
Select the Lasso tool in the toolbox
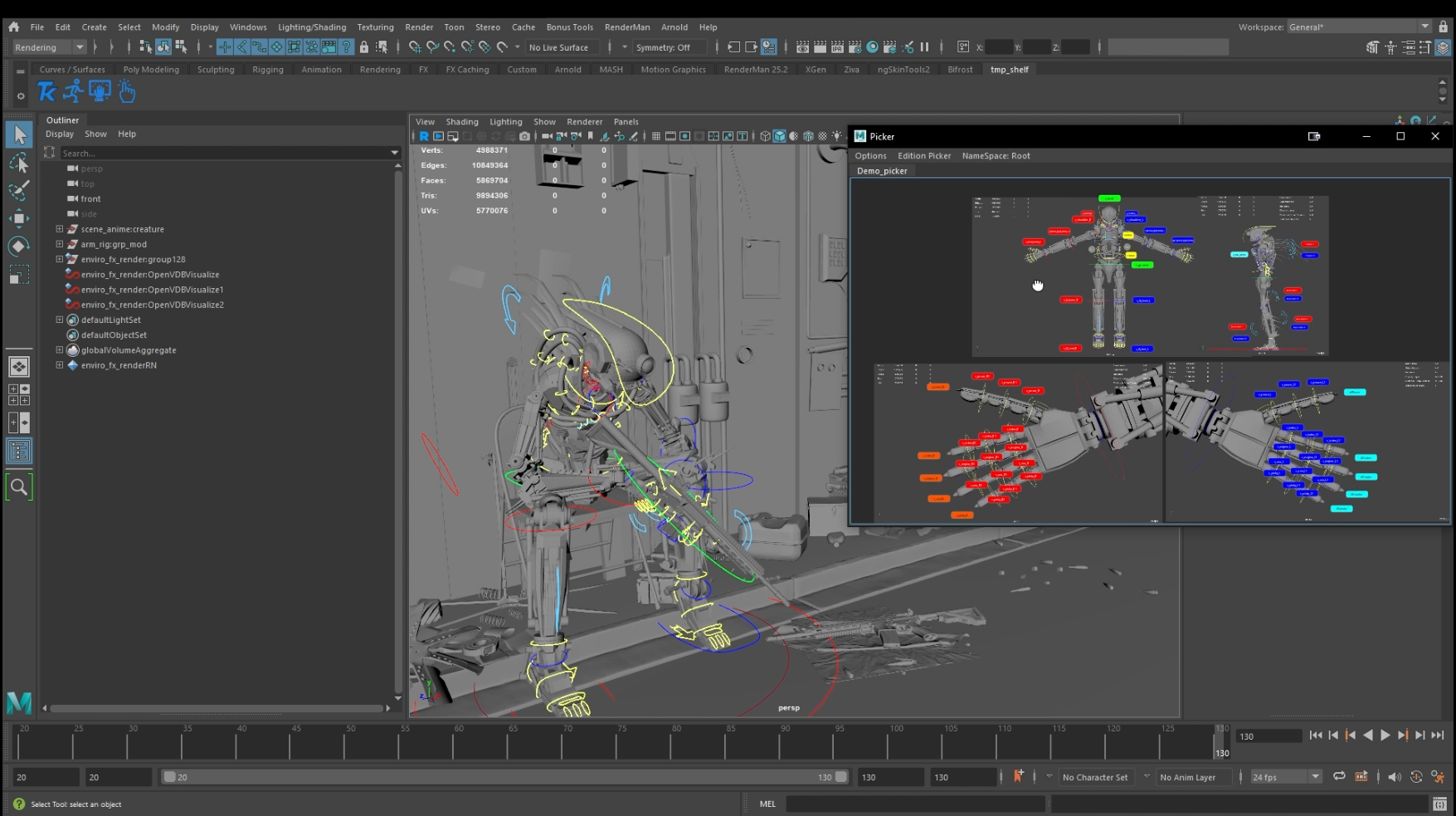[18, 162]
